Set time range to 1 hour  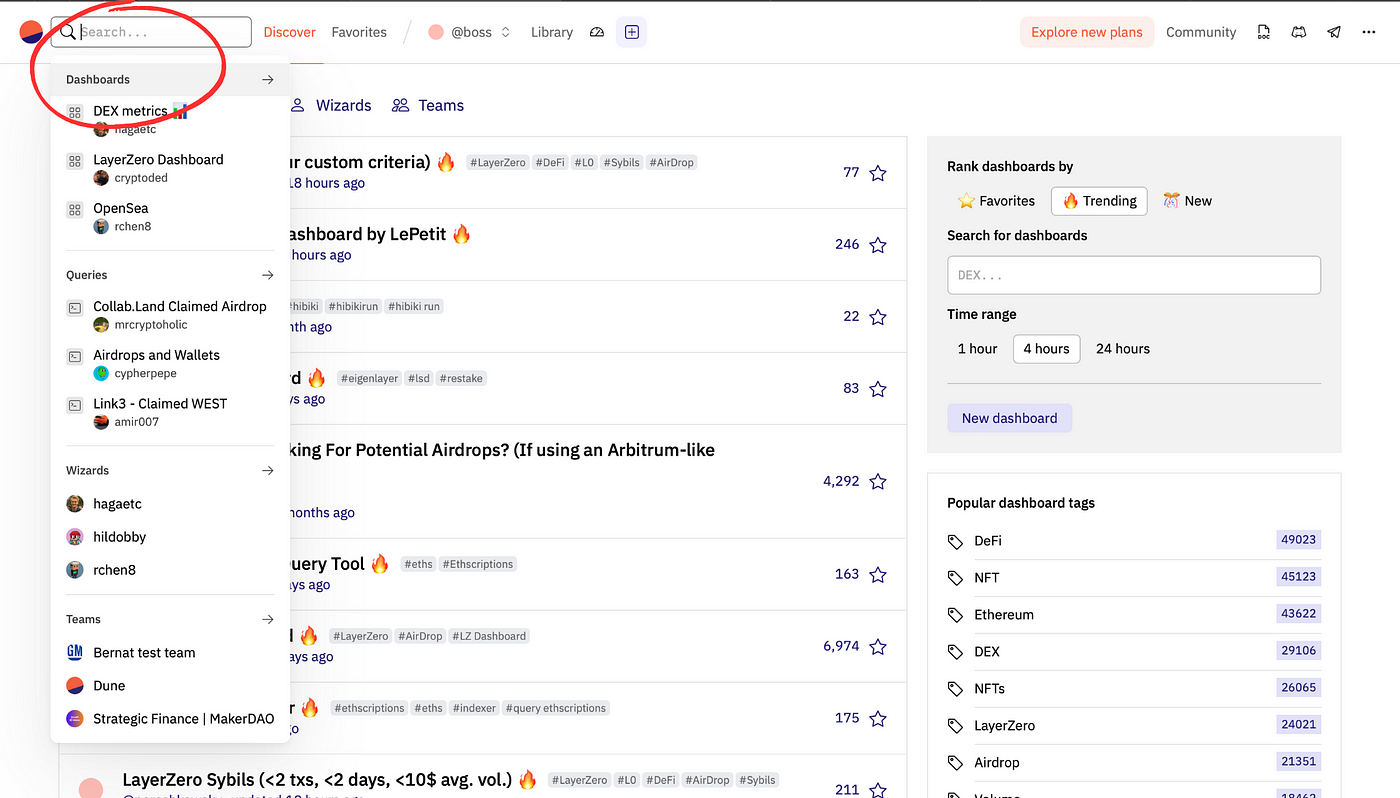point(977,349)
